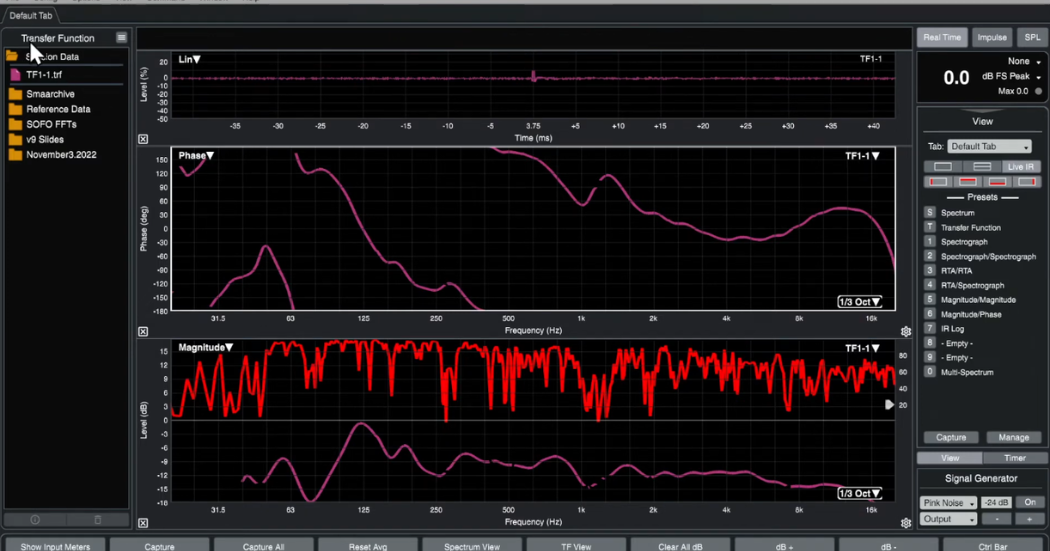Open the Phase graph type dropdown
The width and height of the screenshot is (1050, 551).
(196, 155)
